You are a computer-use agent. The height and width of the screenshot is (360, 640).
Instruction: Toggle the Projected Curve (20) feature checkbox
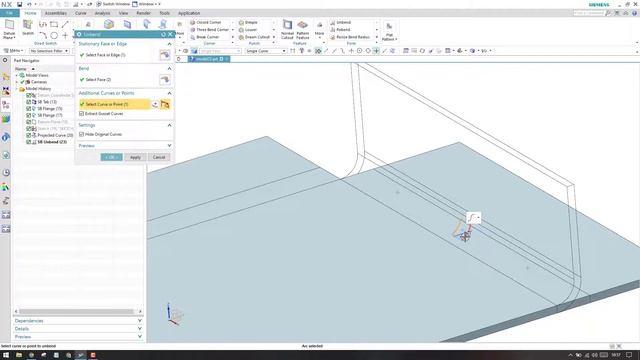[29, 135]
